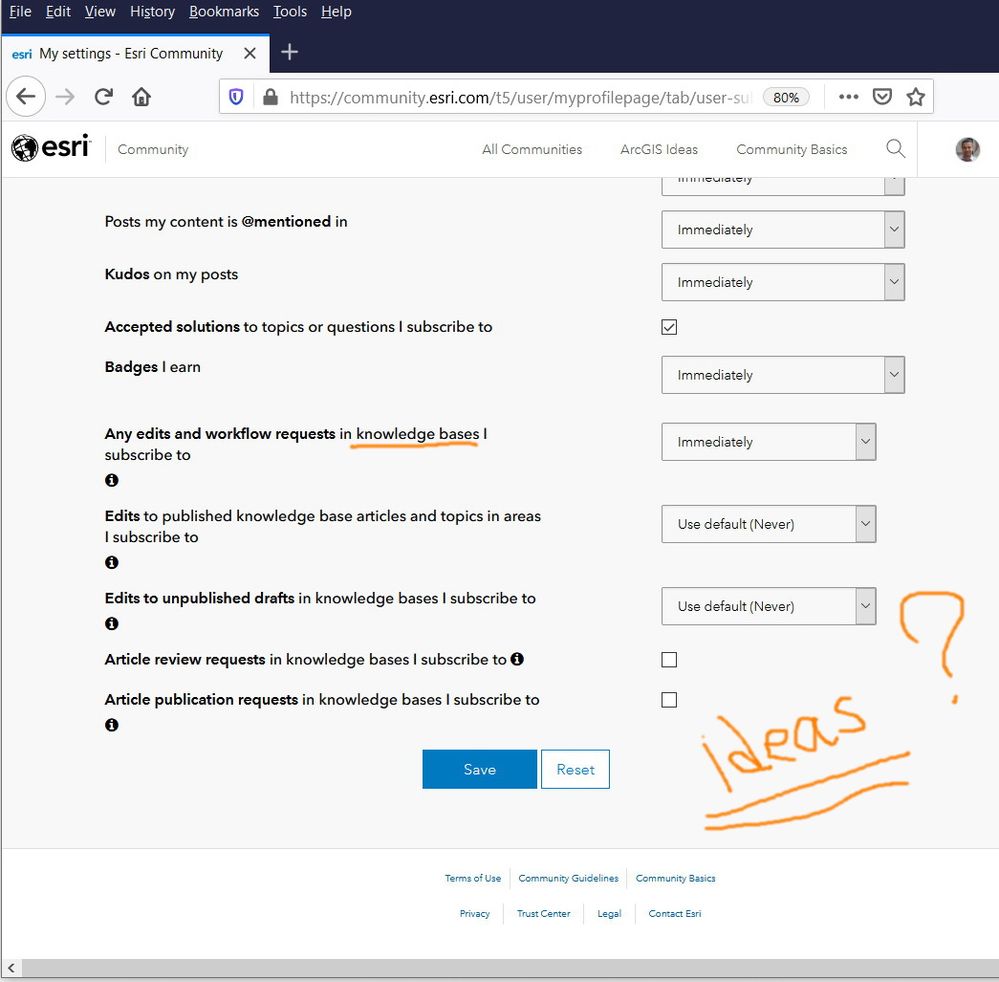Open Community Basics in top navigation
The height and width of the screenshot is (982, 999).
tap(791, 149)
